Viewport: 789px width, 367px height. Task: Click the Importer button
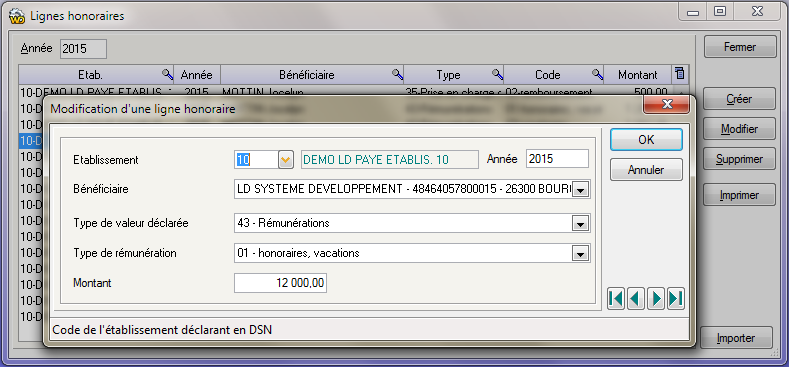(x=736, y=338)
